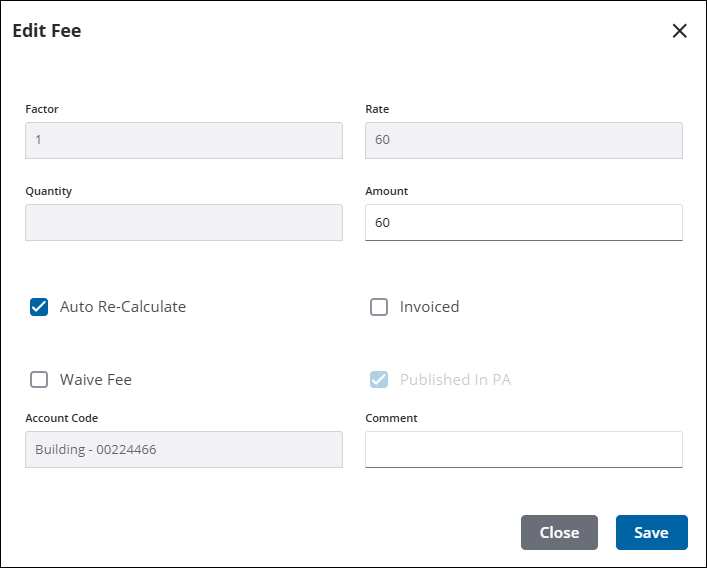707x568 pixels.
Task: Click the "Published In PA" label text
Action: click(455, 380)
